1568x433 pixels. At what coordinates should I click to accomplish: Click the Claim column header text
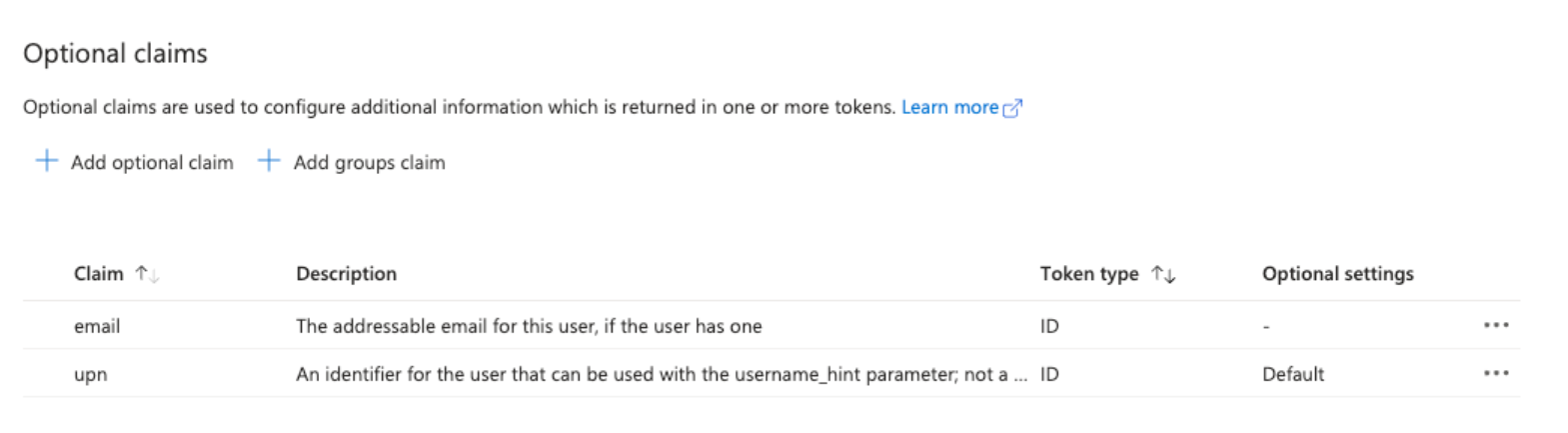(99, 274)
